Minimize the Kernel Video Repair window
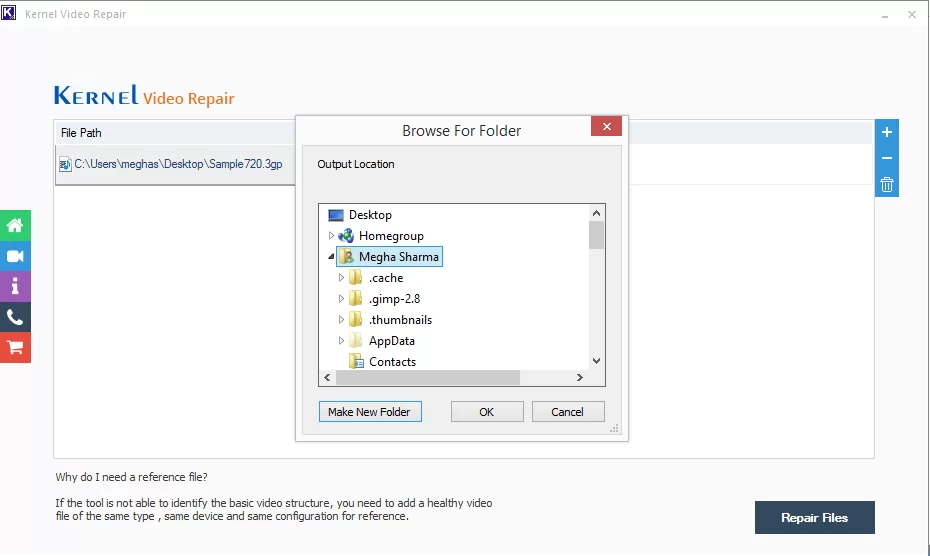This screenshot has height=556, width=930. [x=885, y=15]
